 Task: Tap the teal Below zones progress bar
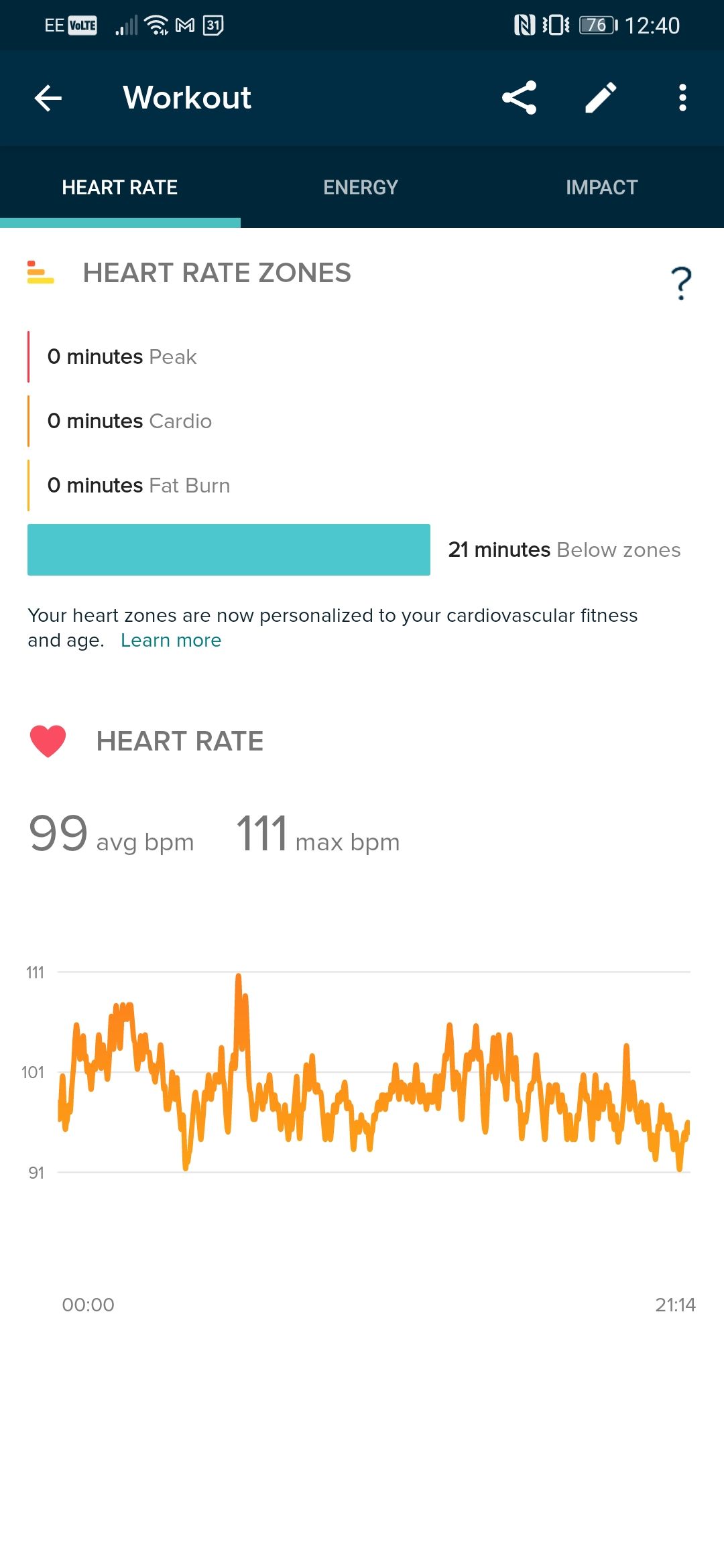point(229,549)
